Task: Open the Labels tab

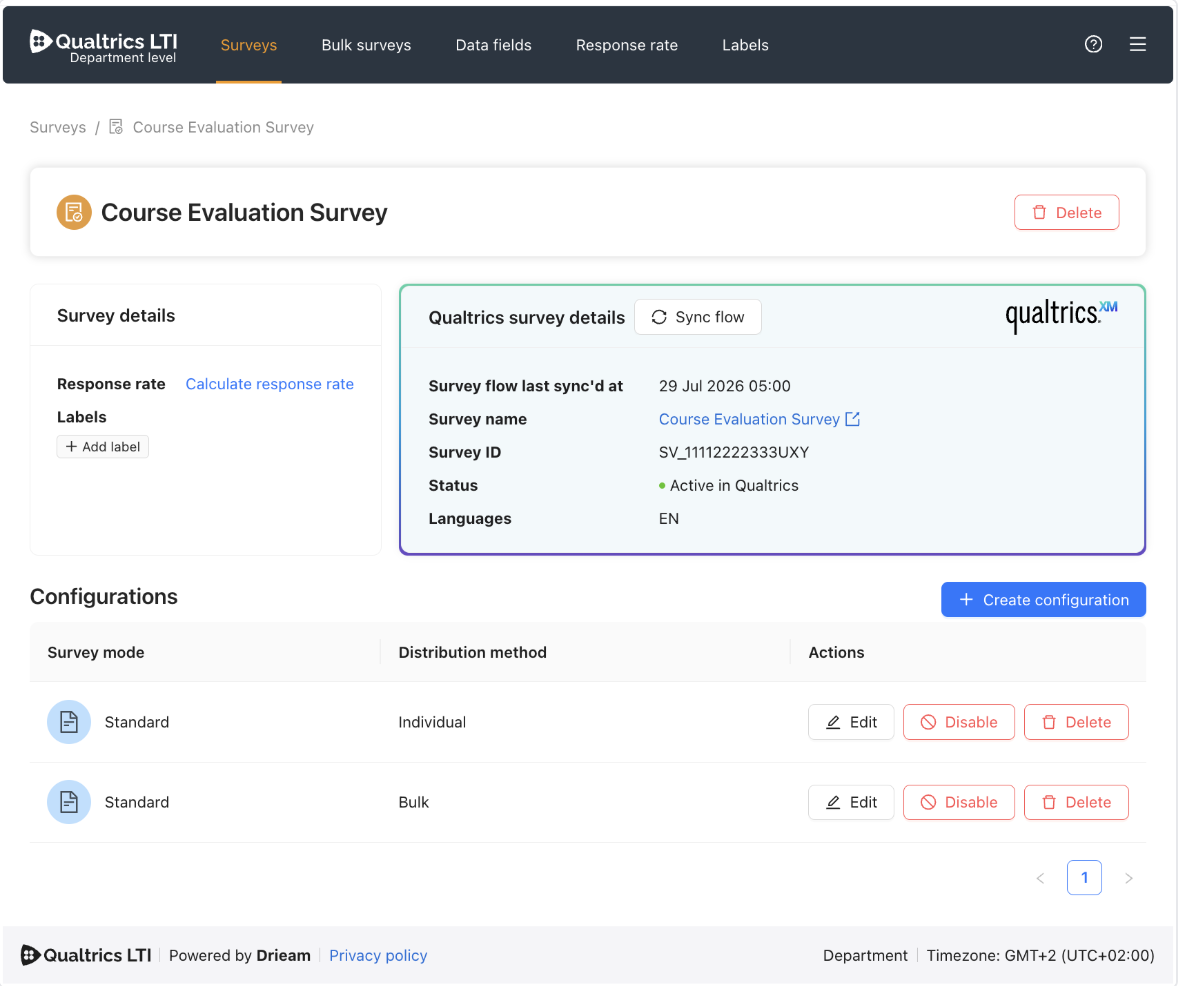Action: pyautogui.click(x=744, y=45)
